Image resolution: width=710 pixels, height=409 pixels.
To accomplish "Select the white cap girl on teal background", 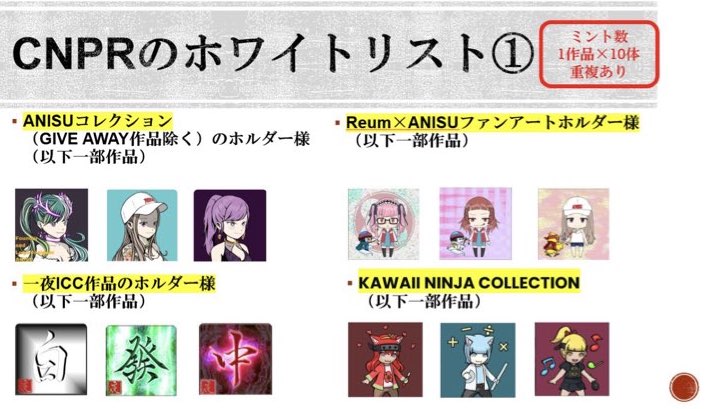I will tap(142, 225).
